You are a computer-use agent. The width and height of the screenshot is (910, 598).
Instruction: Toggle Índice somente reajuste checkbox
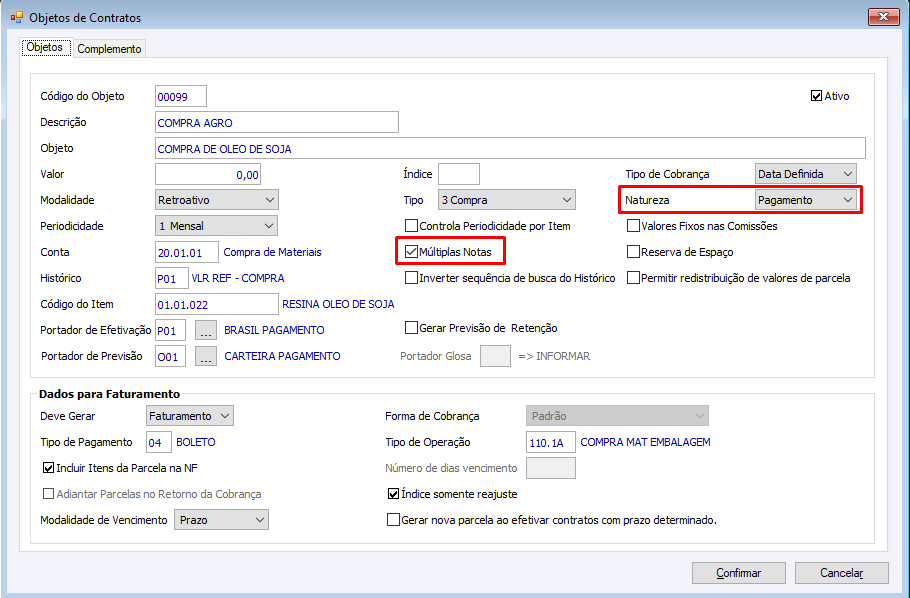(393, 493)
